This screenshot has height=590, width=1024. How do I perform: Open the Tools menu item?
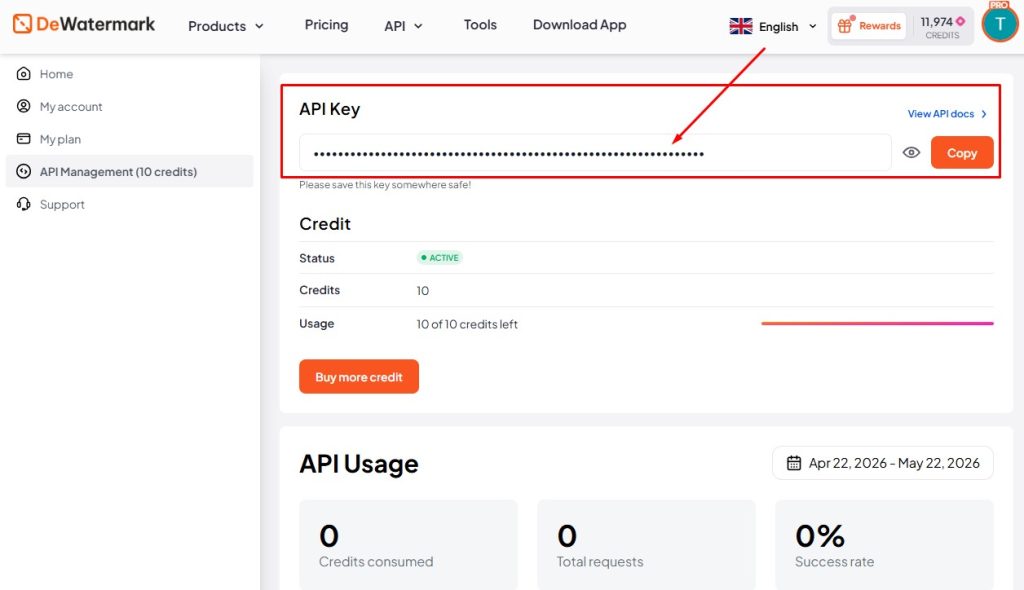pos(480,25)
